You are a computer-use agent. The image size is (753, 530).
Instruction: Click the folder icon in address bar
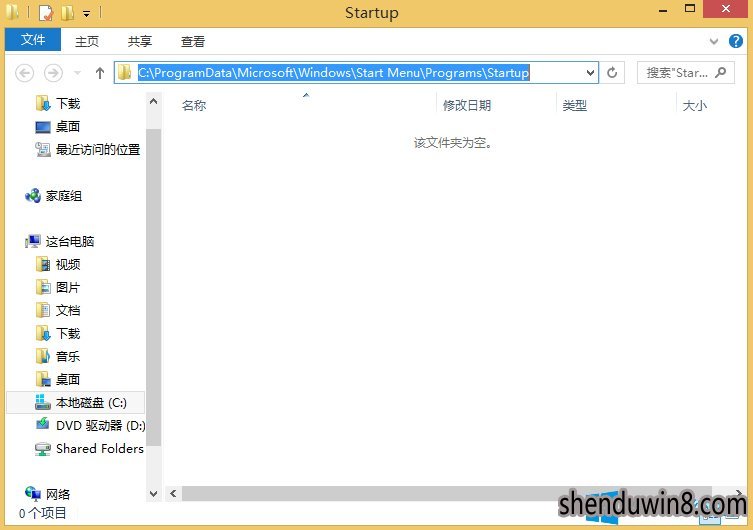pos(125,72)
